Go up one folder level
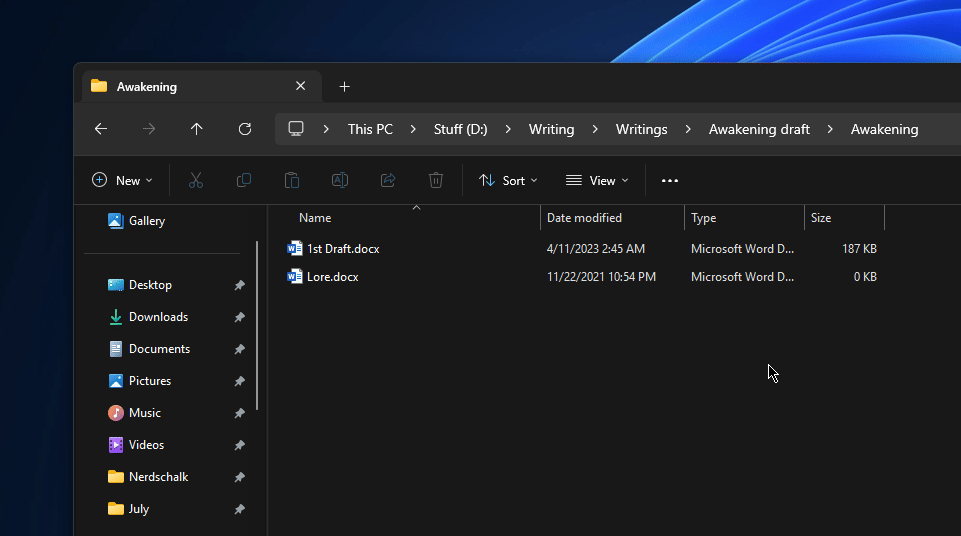 196,129
